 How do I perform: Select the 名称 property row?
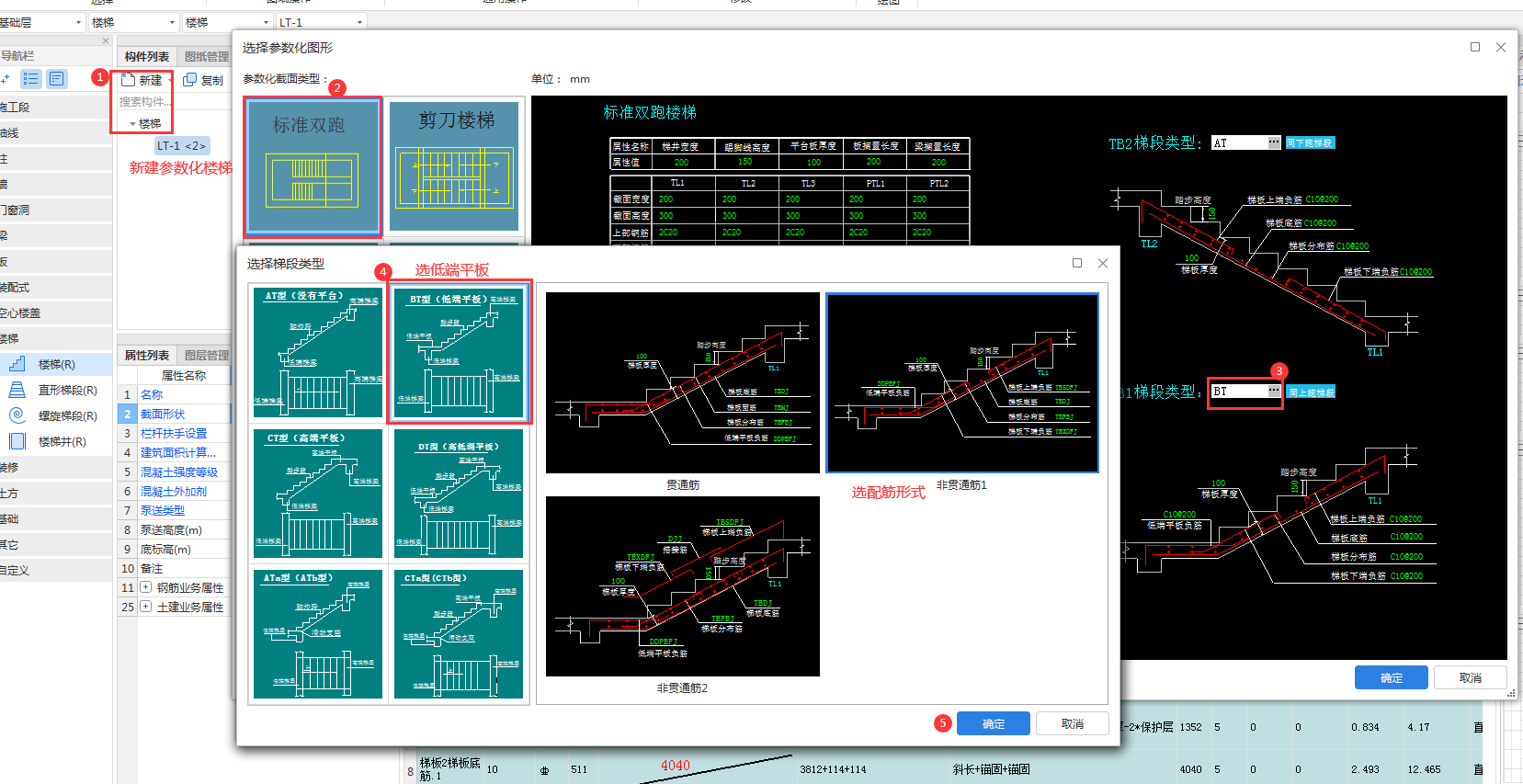tap(175, 394)
